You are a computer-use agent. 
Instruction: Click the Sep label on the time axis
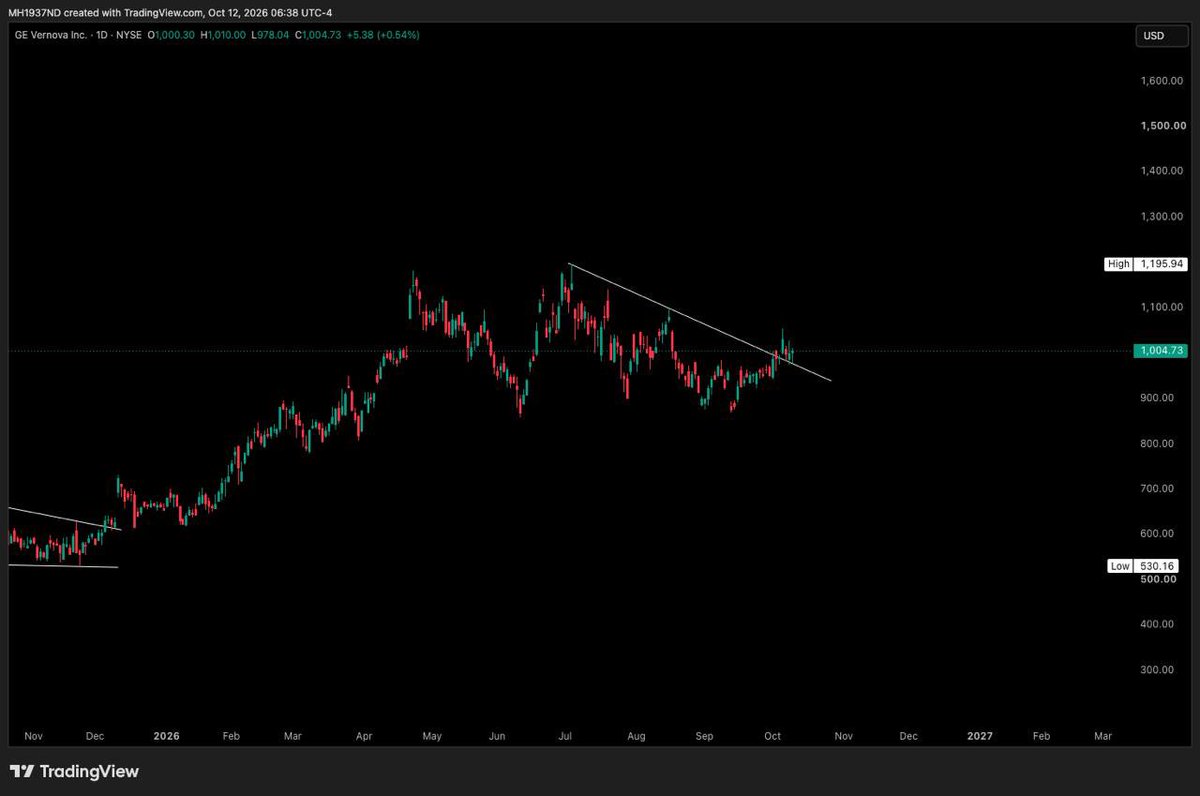(705, 736)
